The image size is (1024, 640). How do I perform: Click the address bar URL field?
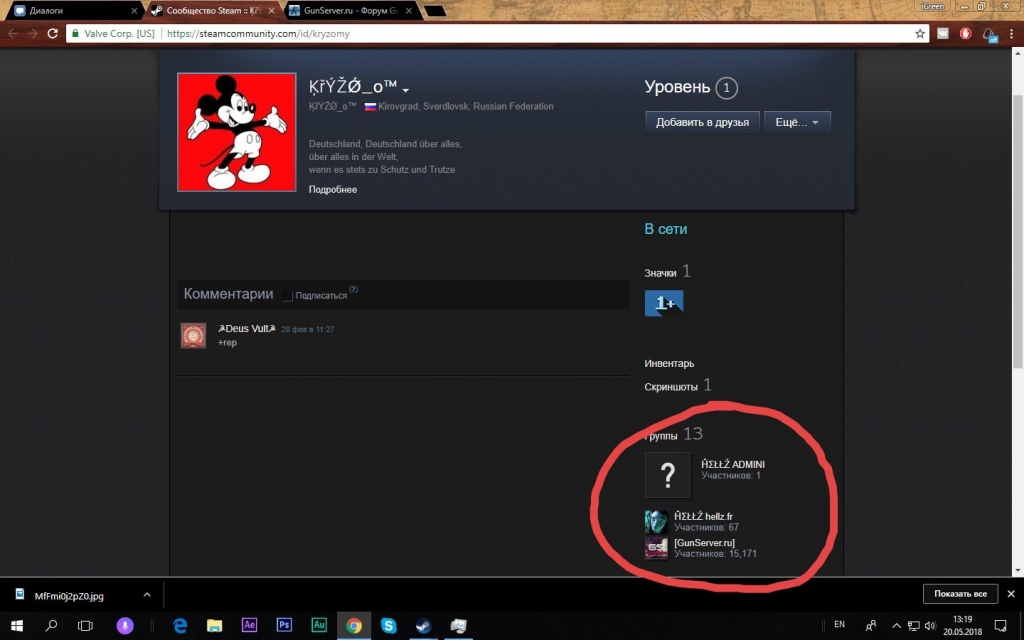click(x=540, y=33)
